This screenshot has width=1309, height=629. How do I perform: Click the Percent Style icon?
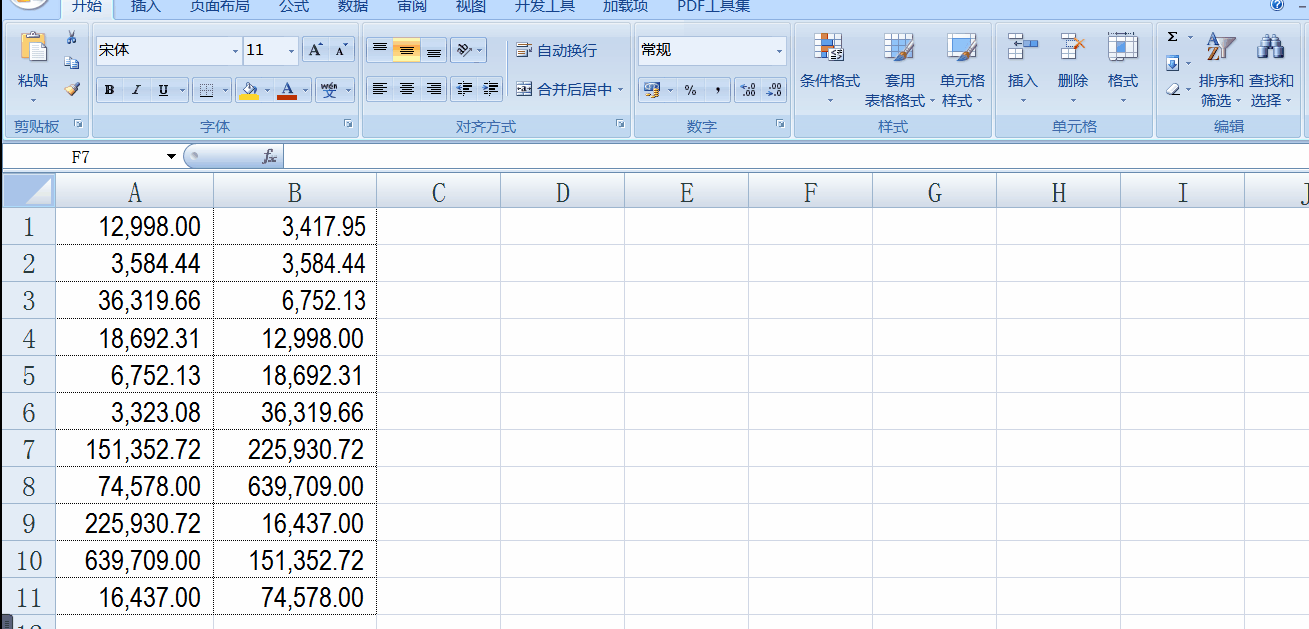pos(690,90)
